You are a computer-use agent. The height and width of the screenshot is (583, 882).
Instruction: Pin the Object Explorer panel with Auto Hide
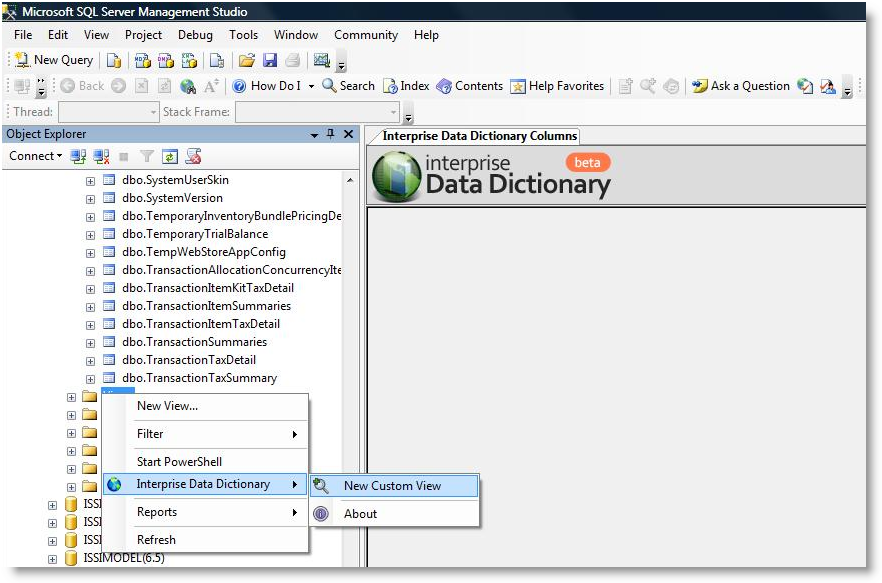click(x=331, y=134)
